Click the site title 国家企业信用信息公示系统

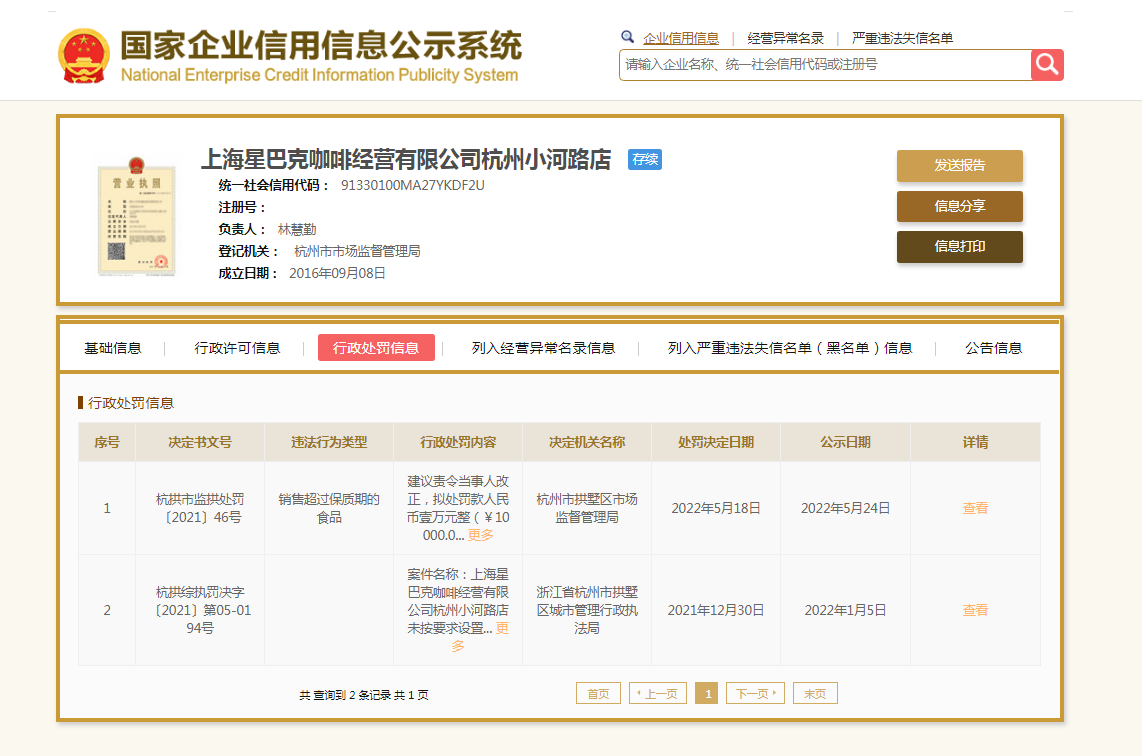pos(321,45)
